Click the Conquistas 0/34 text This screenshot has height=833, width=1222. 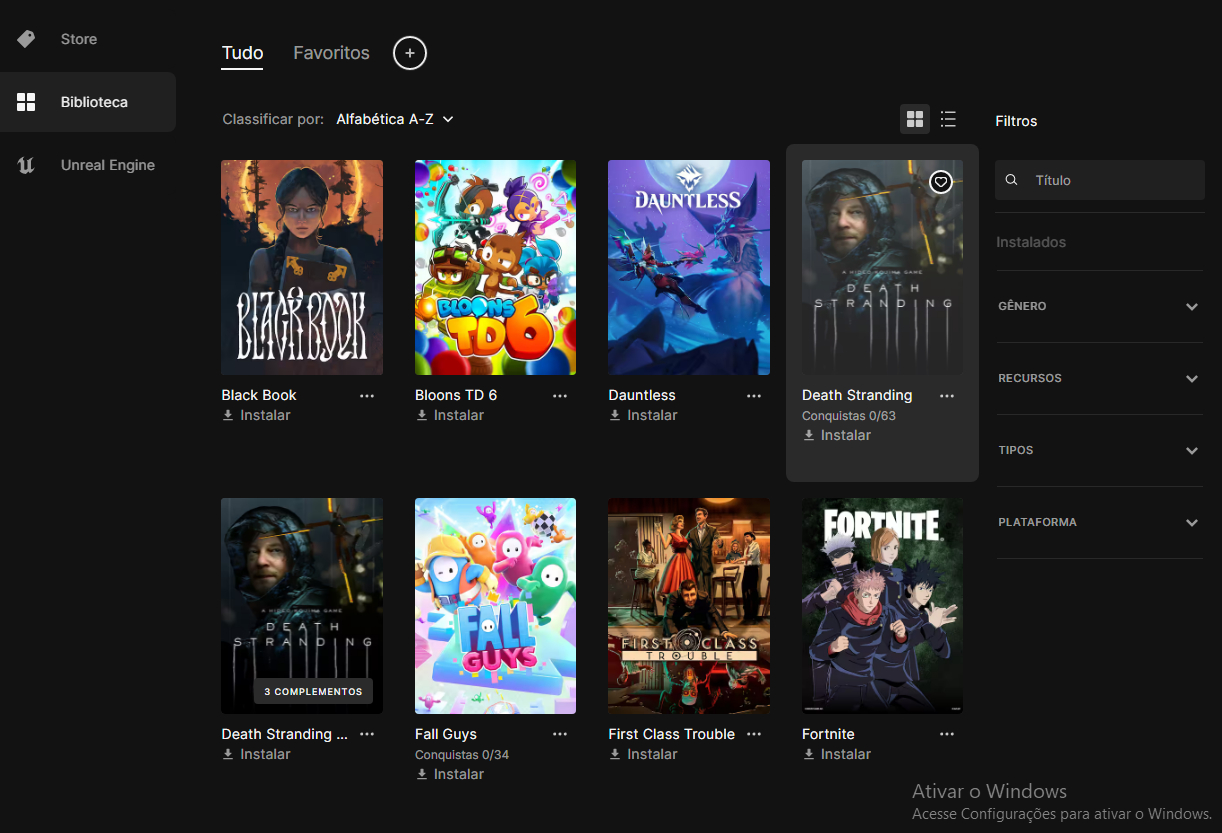tap(462, 755)
